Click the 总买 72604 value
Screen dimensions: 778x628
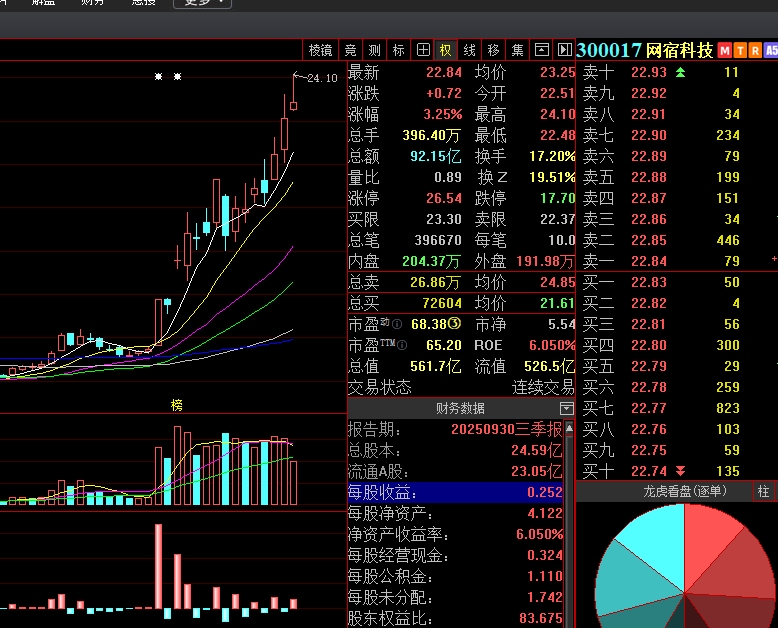pos(442,303)
